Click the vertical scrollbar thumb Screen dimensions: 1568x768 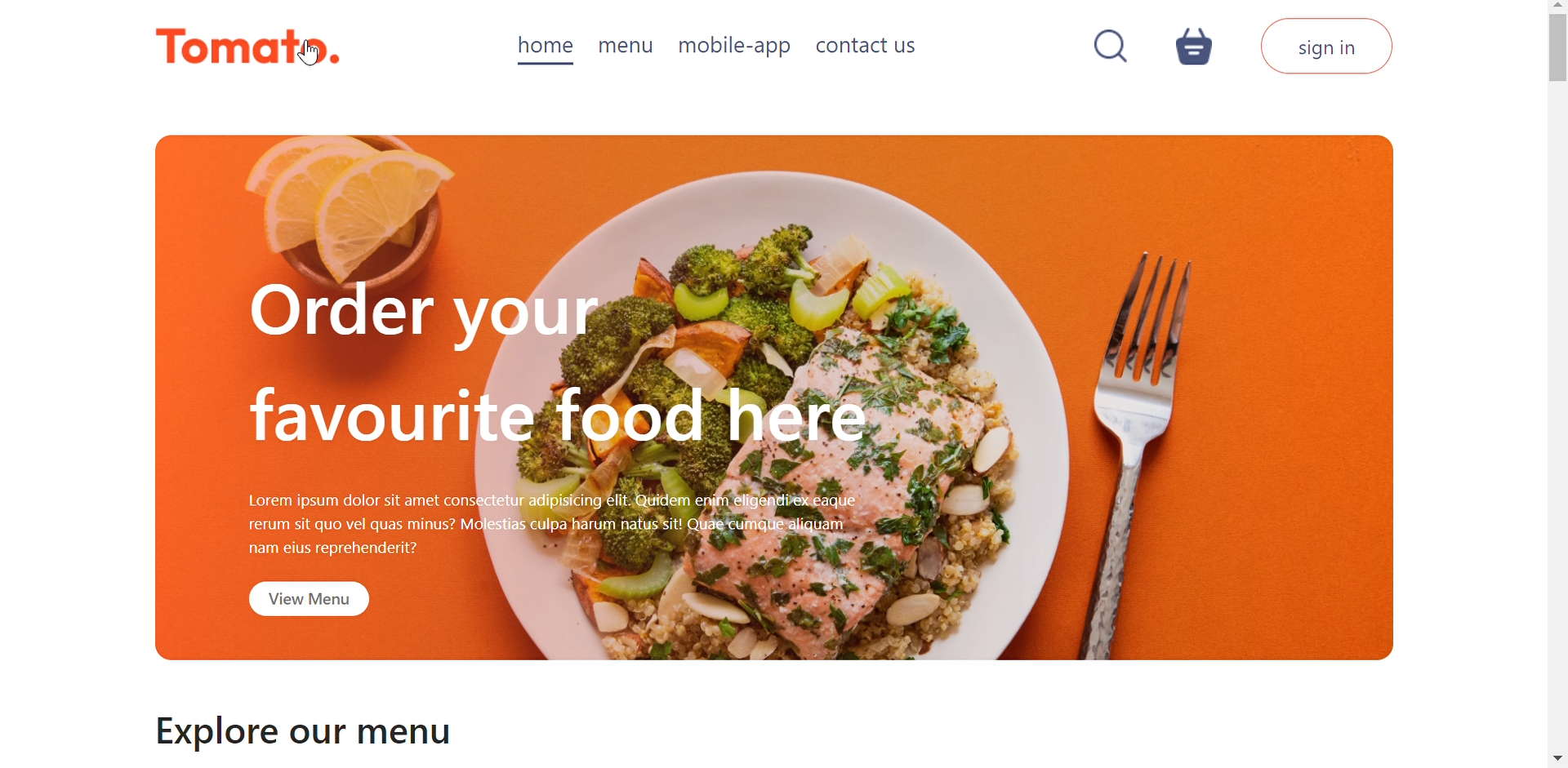point(1557,47)
